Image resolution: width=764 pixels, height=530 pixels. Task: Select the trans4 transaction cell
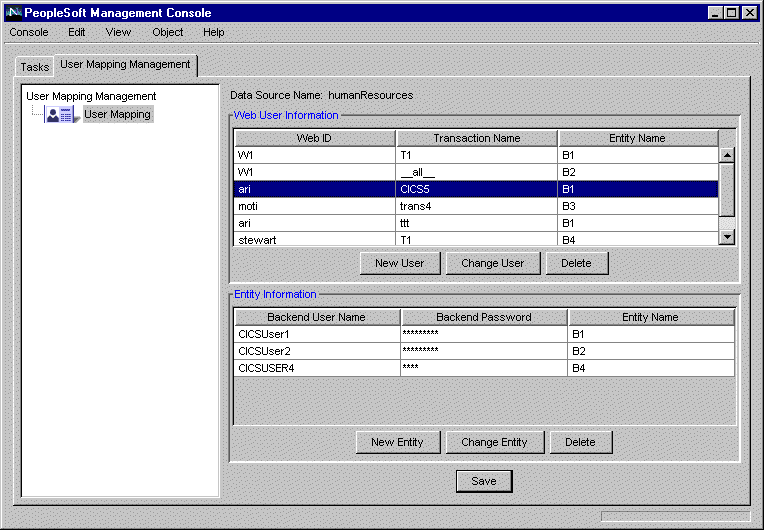pos(477,206)
